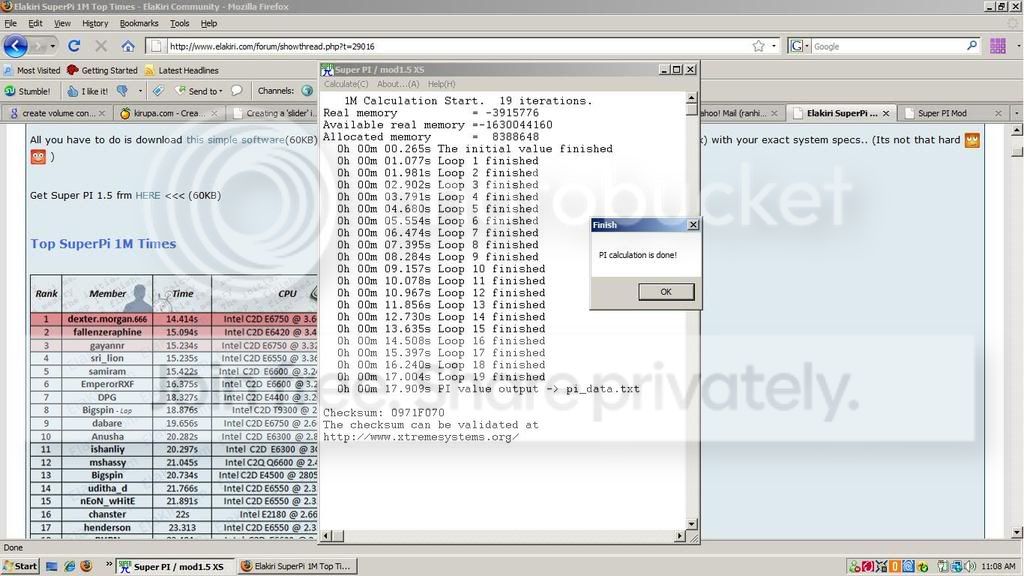The width and height of the screenshot is (1024, 576).
Task: Click the Windows Start button
Action: (21, 566)
